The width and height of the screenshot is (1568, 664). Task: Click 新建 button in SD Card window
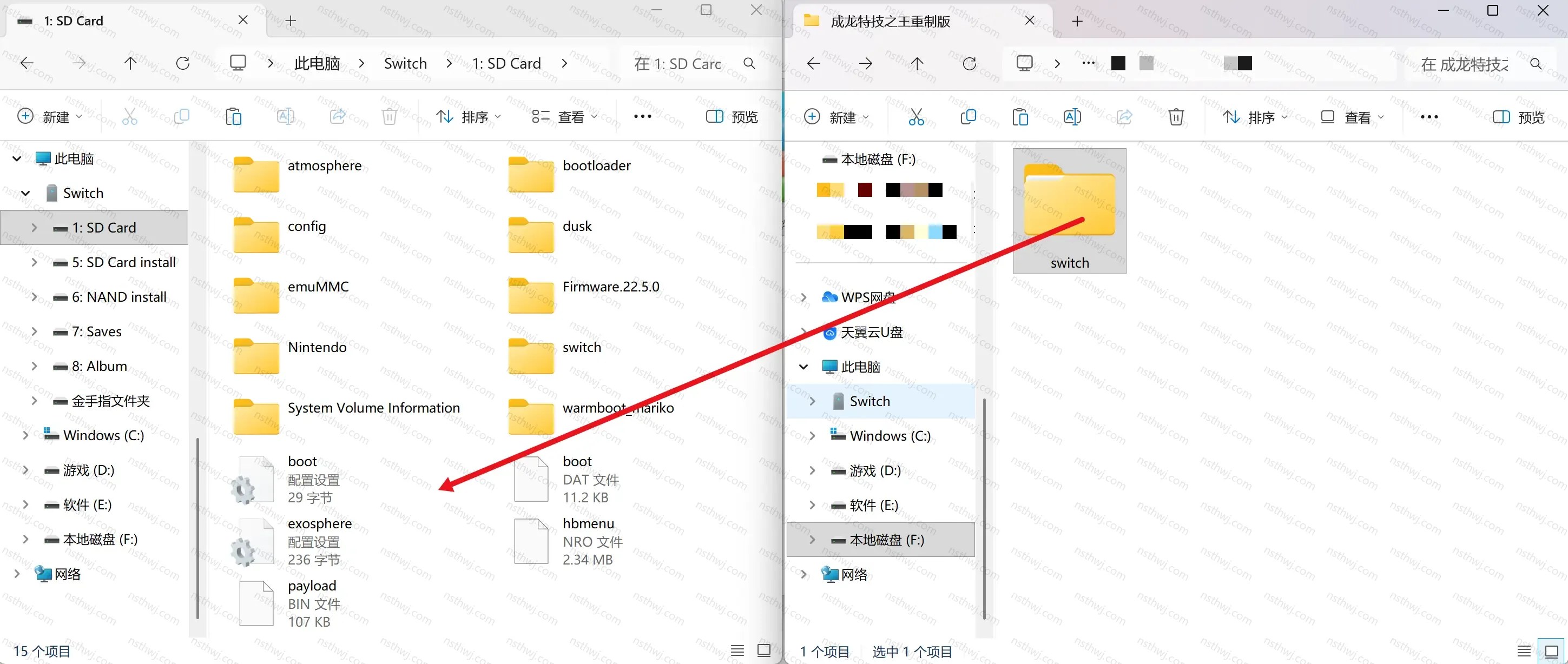(50, 116)
